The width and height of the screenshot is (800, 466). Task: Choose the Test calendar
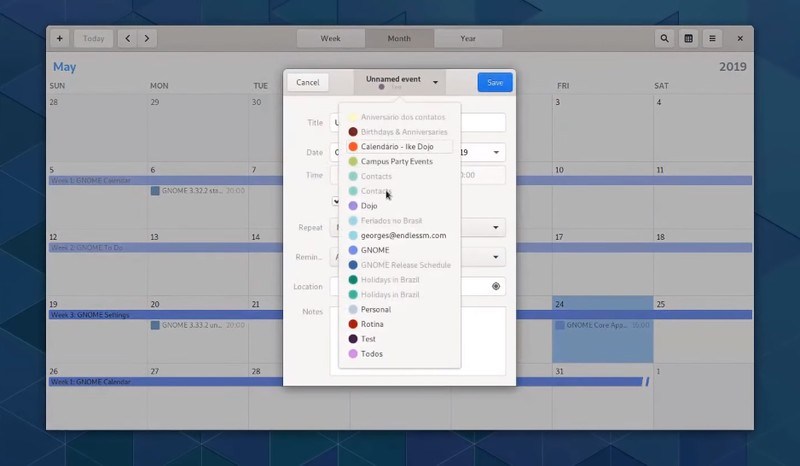(399, 339)
